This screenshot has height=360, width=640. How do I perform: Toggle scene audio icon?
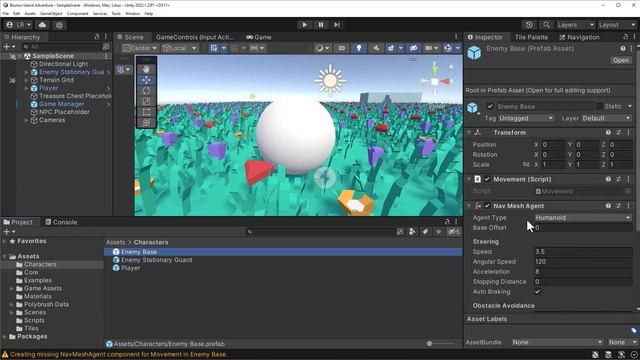pyautogui.click(x=376, y=48)
